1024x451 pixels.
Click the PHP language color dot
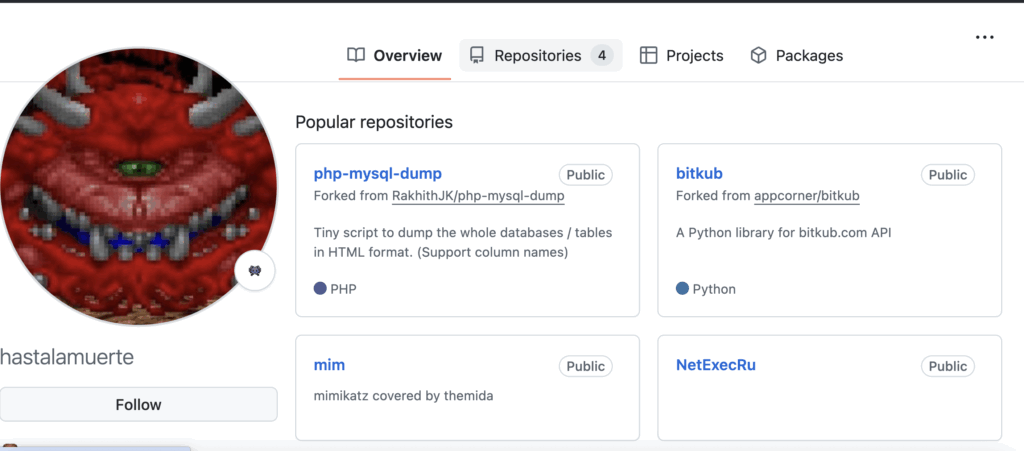(x=320, y=288)
